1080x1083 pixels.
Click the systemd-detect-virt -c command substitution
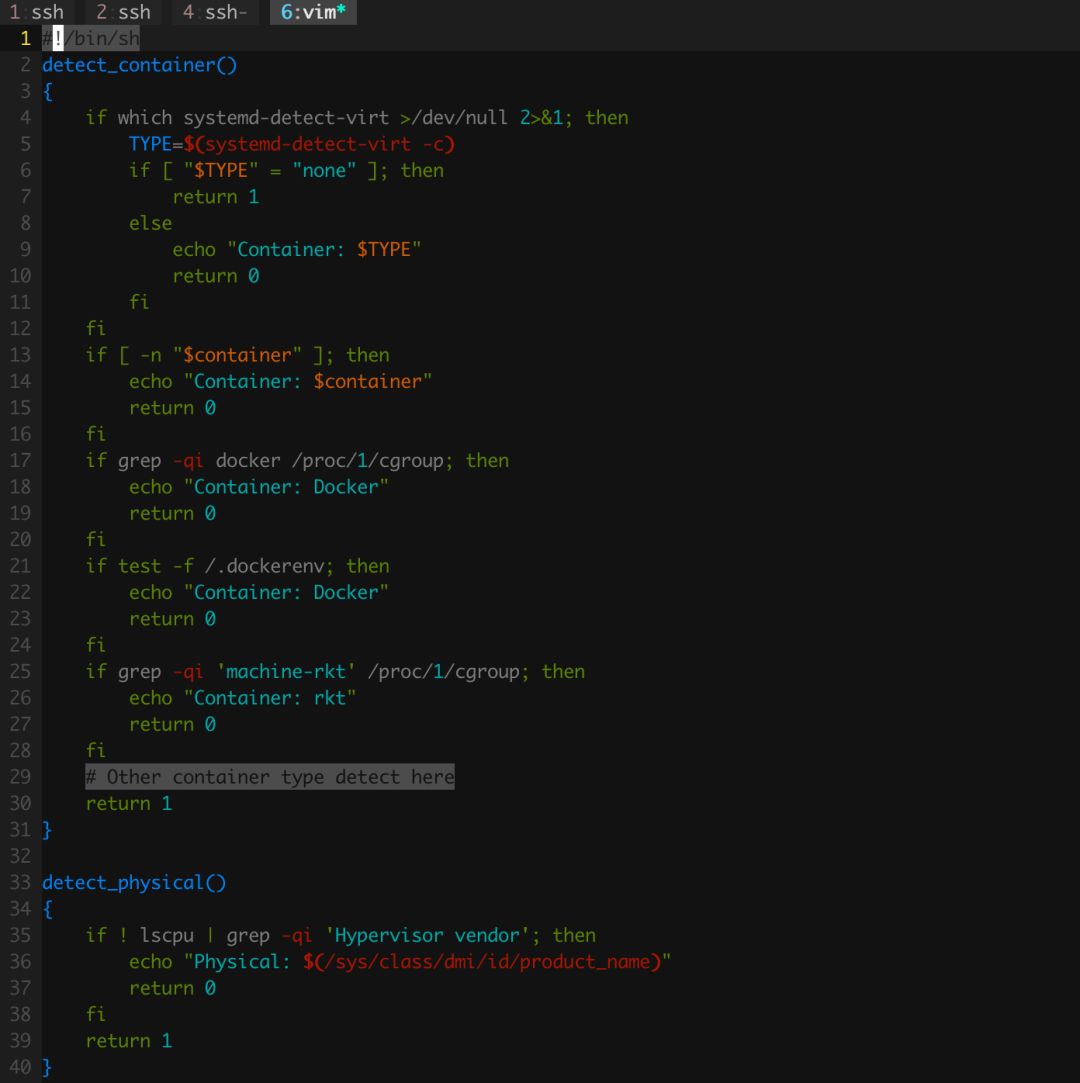pyautogui.click(x=324, y=144)
